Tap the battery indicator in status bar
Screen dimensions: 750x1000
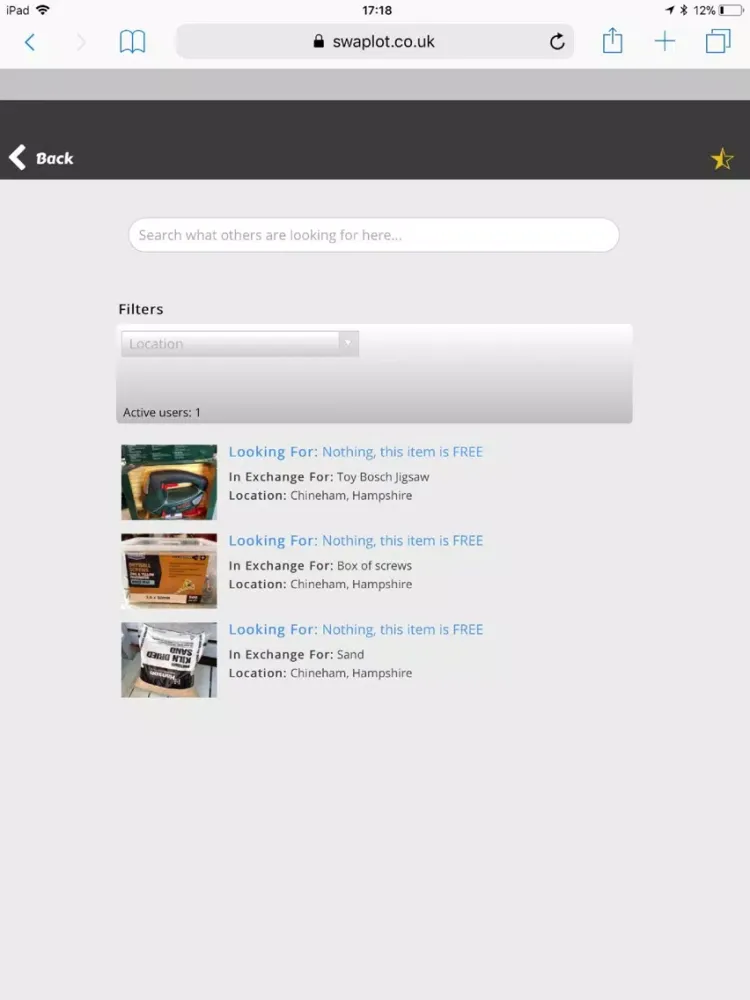click(x=730, y=10)
